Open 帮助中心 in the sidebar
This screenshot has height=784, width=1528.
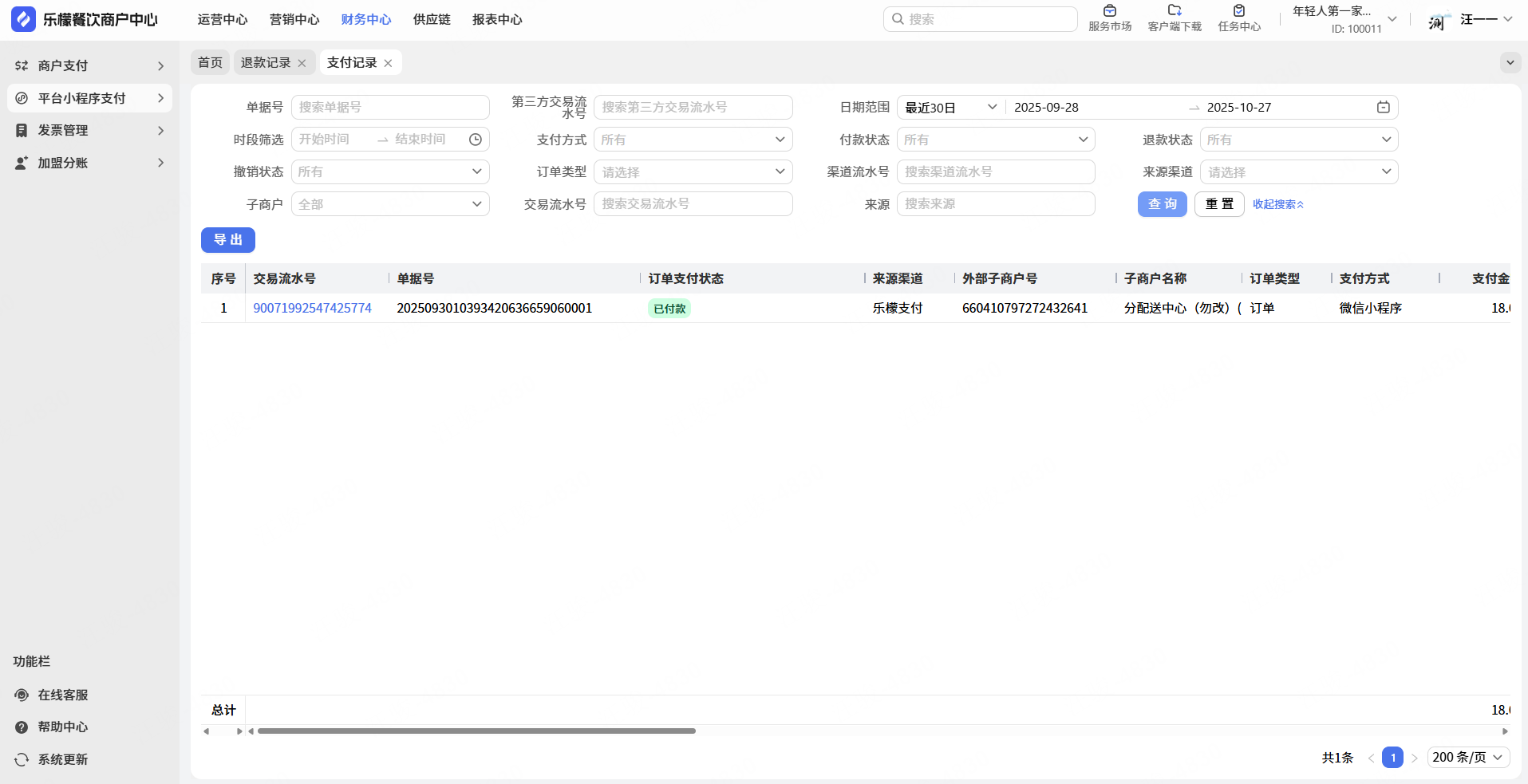[x=62, y=727]
